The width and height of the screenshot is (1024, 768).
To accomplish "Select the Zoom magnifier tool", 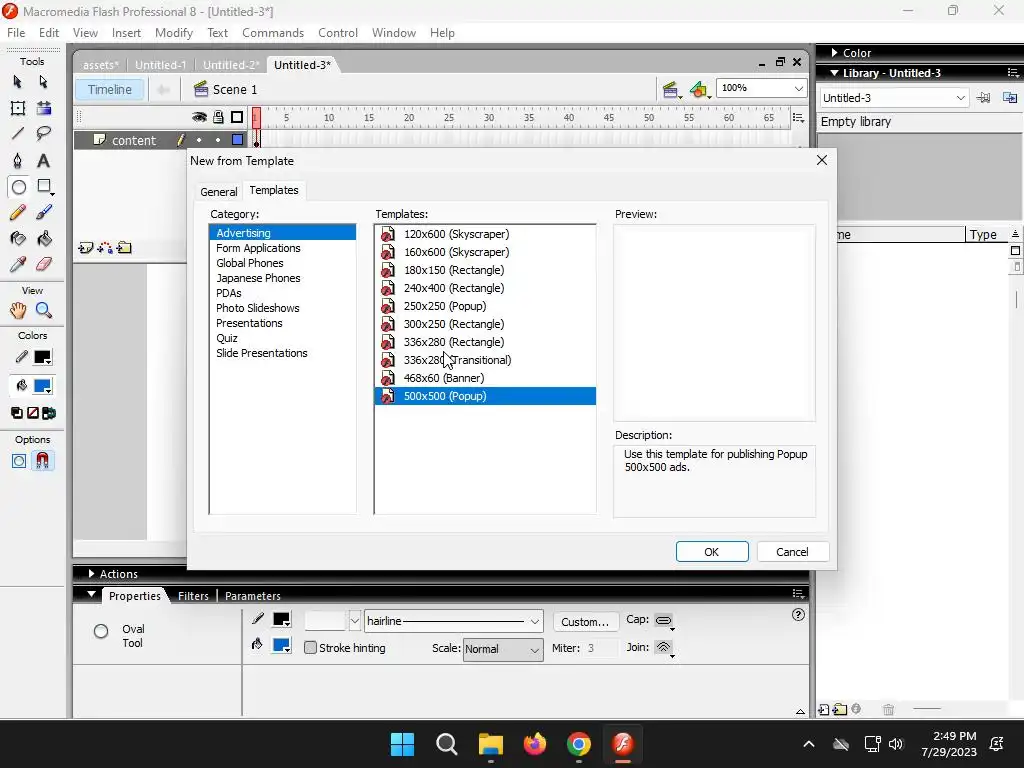I will tap(43, 310).
